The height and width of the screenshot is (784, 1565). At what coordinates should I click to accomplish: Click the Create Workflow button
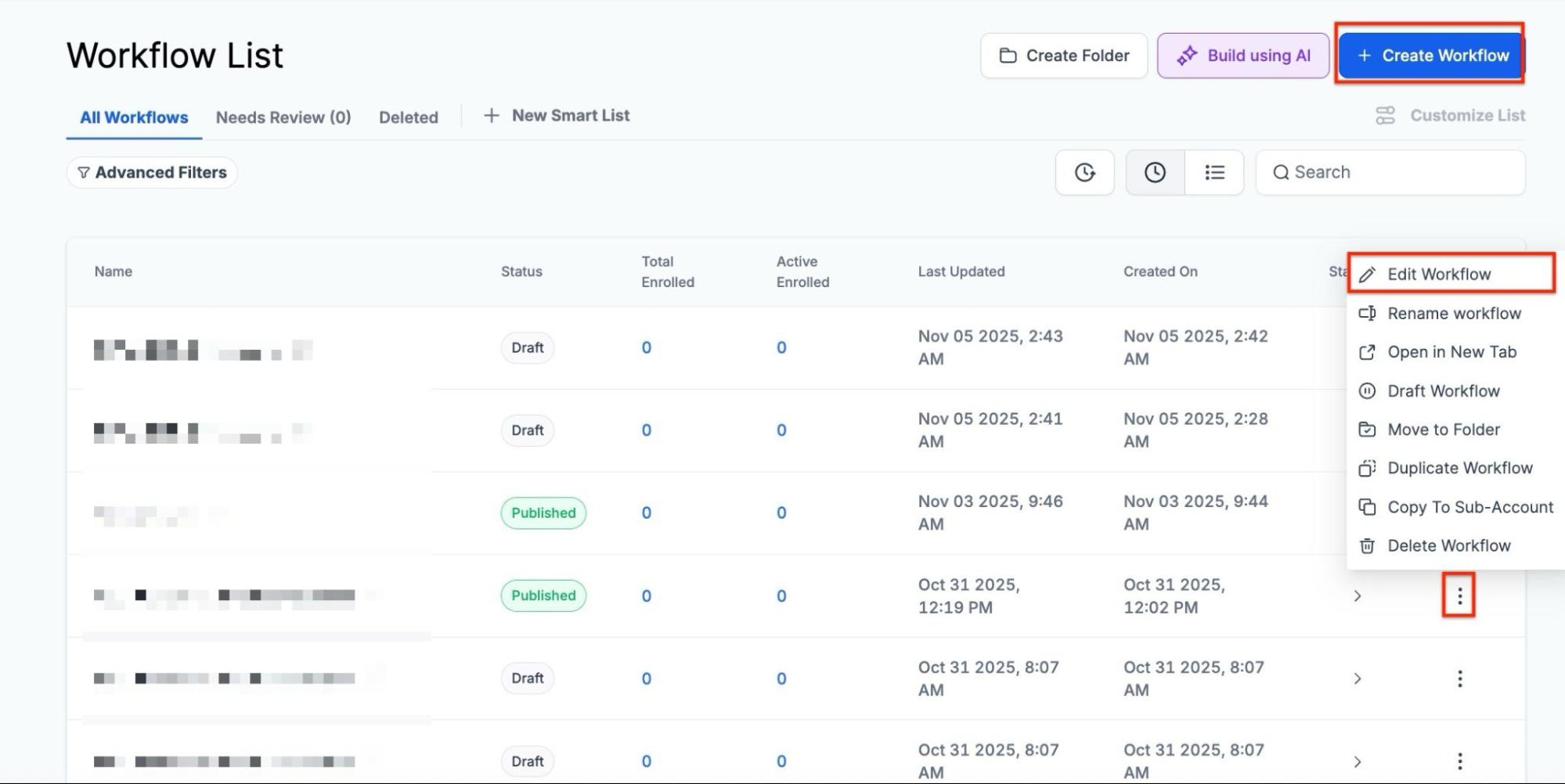pyautogui.click(x=1432, y=56)
